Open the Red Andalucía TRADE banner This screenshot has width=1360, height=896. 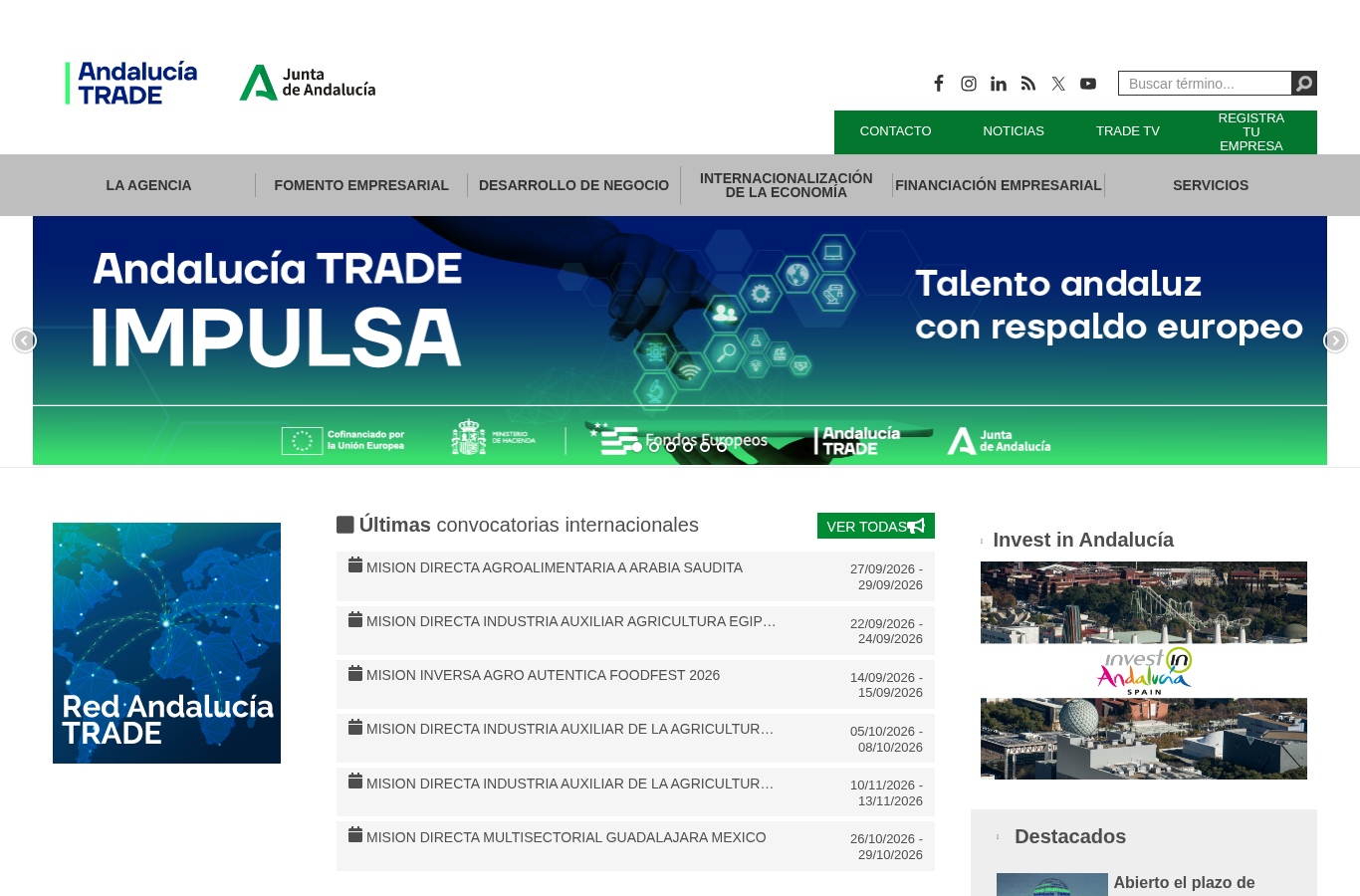point(166,643)
